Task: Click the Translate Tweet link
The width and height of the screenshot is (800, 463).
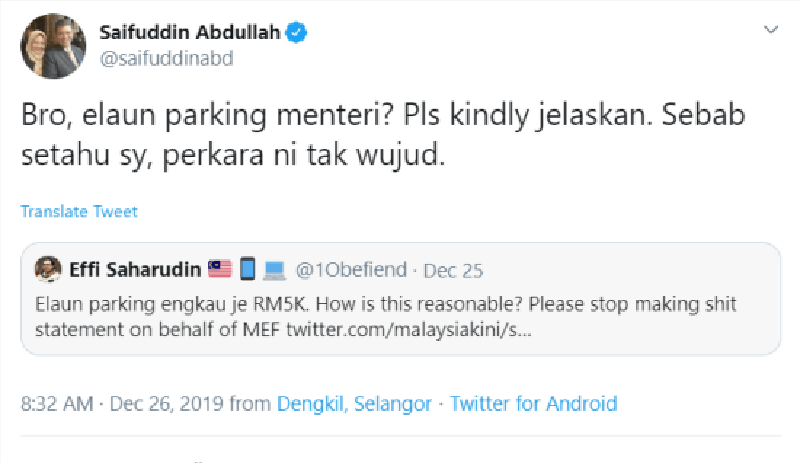Action: point(79,212)
